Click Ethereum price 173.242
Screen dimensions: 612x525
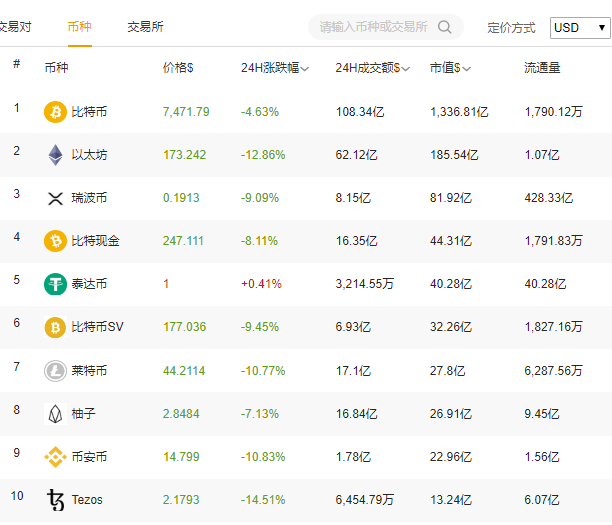tap(184, 155)
